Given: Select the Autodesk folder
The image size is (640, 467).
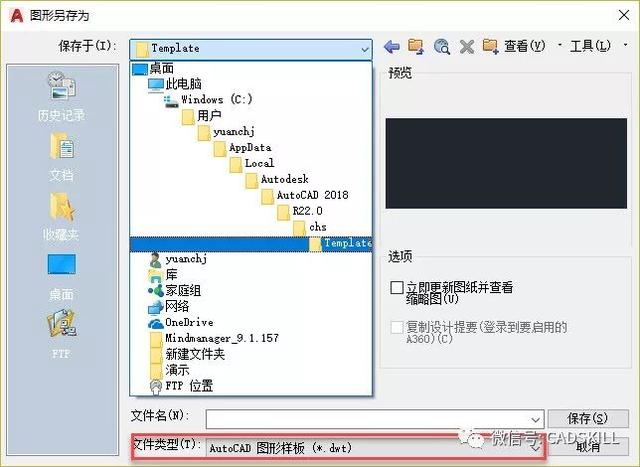Looking at the screenshot, I should pos(277,180).
